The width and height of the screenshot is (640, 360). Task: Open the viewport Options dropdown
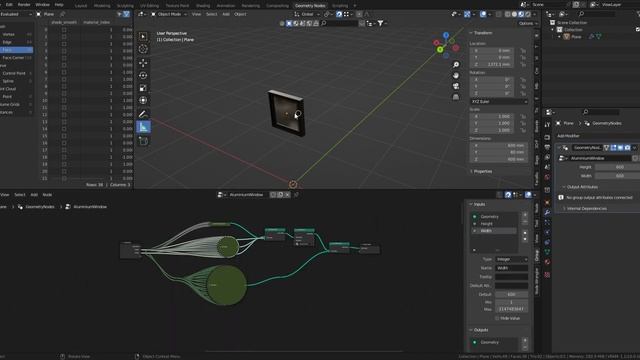point(528,23)
